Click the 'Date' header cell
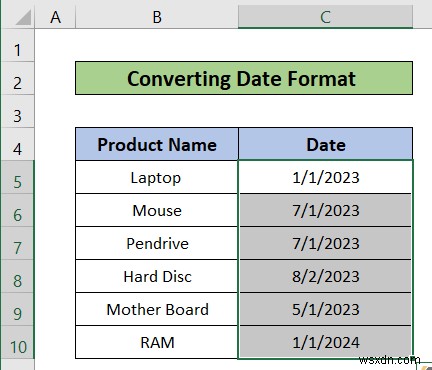This screenshot has width=432, height=370. 326,144
